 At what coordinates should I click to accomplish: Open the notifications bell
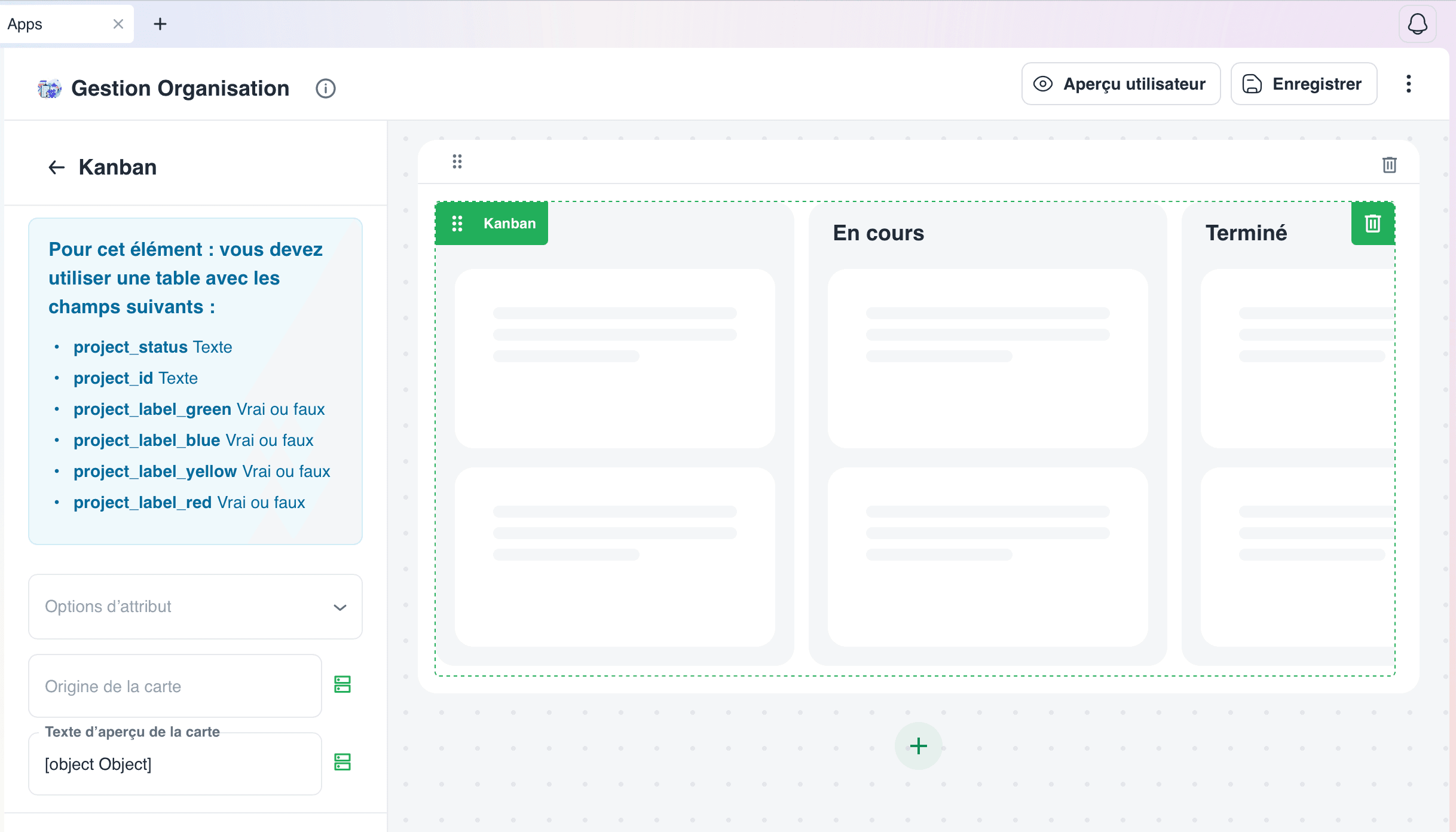pos(1417,25)
